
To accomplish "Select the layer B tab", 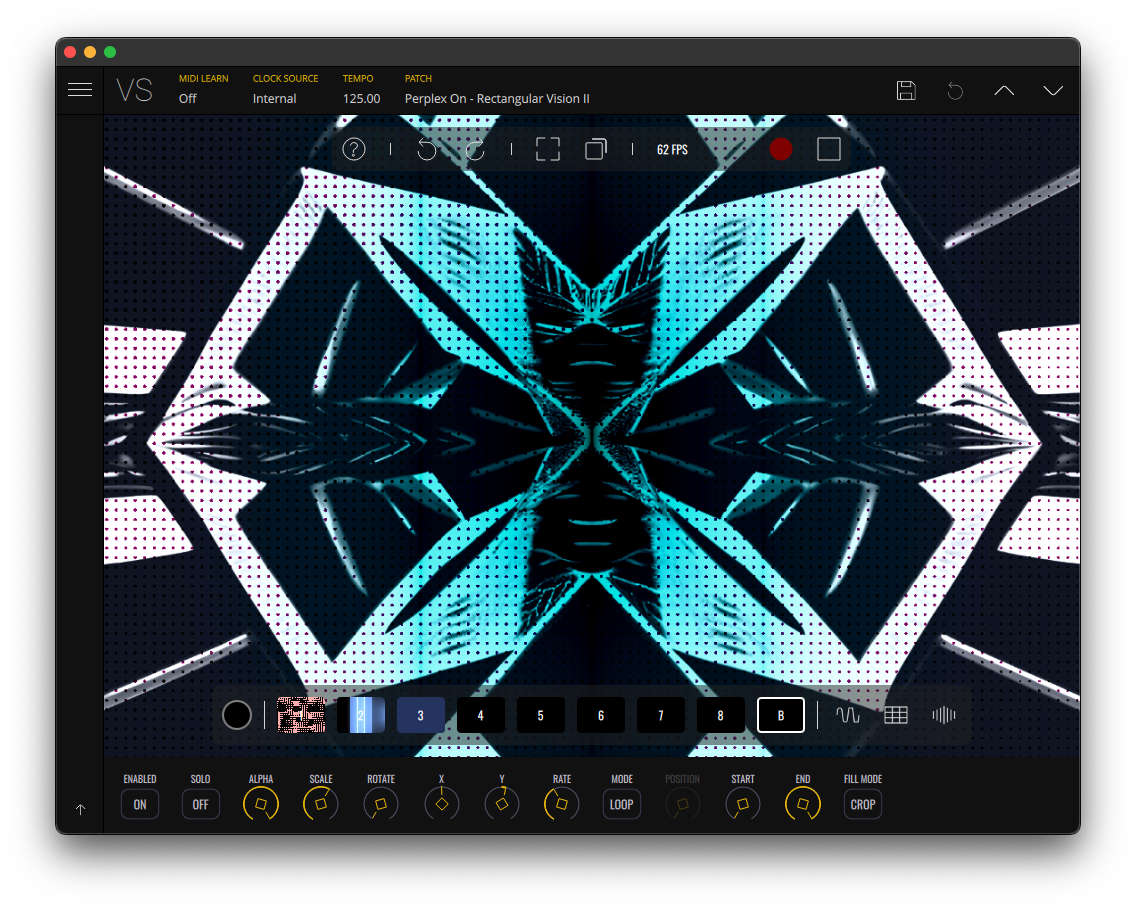I will point(781,715).
